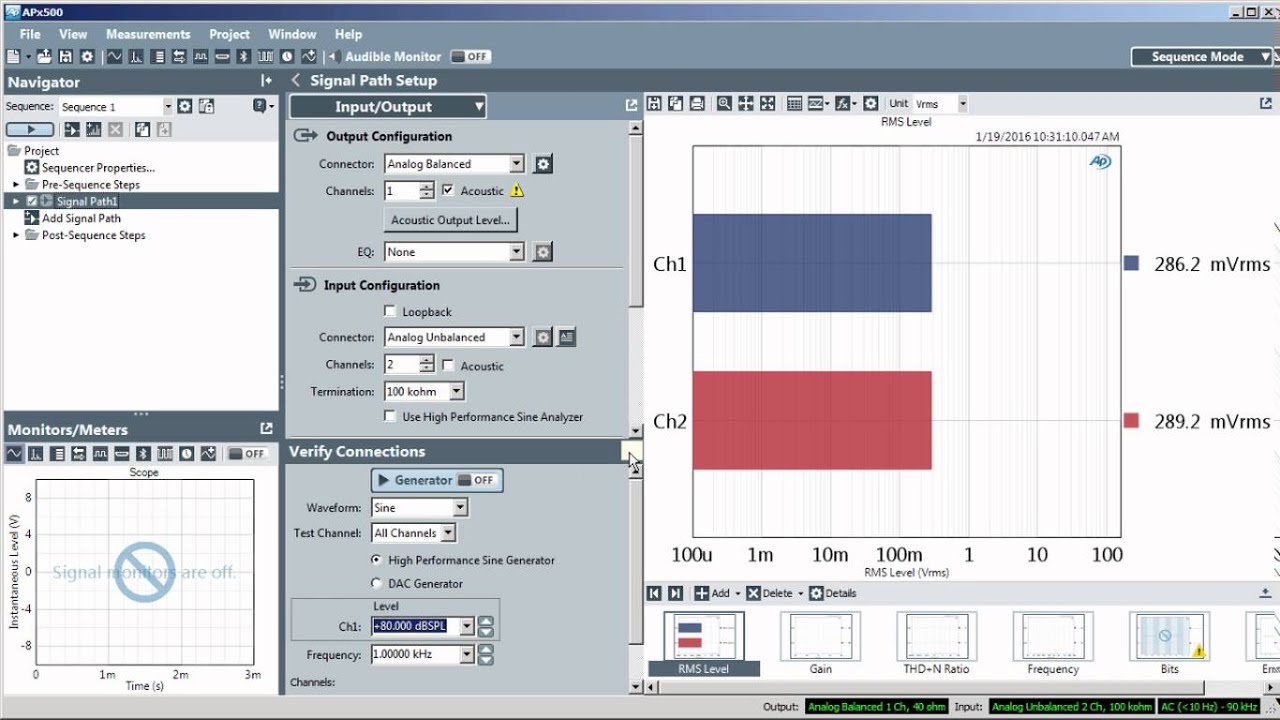Click the lock sequence icon beside the sequence gear

click(x=206, y=106)
